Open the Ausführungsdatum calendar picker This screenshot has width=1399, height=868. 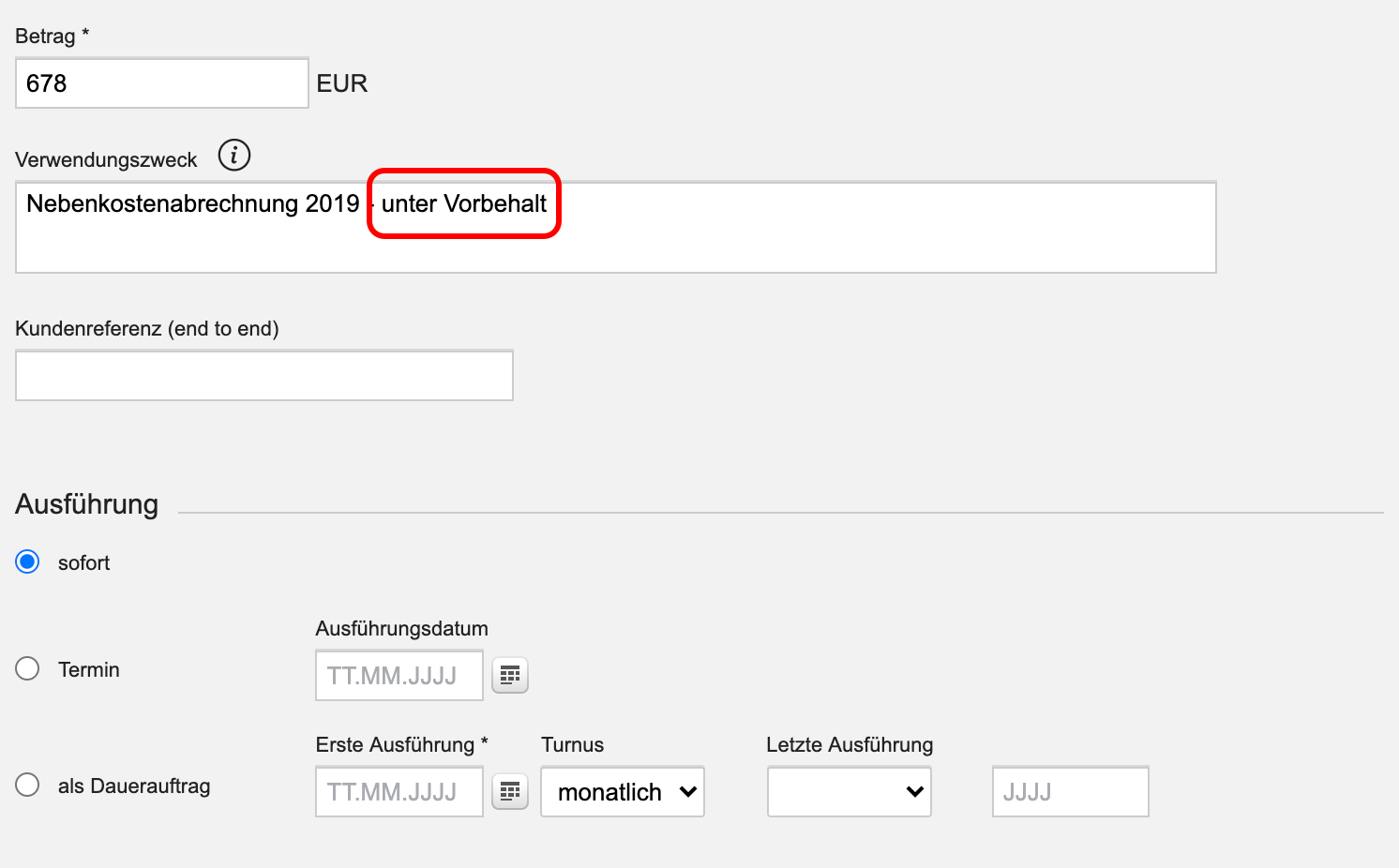click(510, 675)
